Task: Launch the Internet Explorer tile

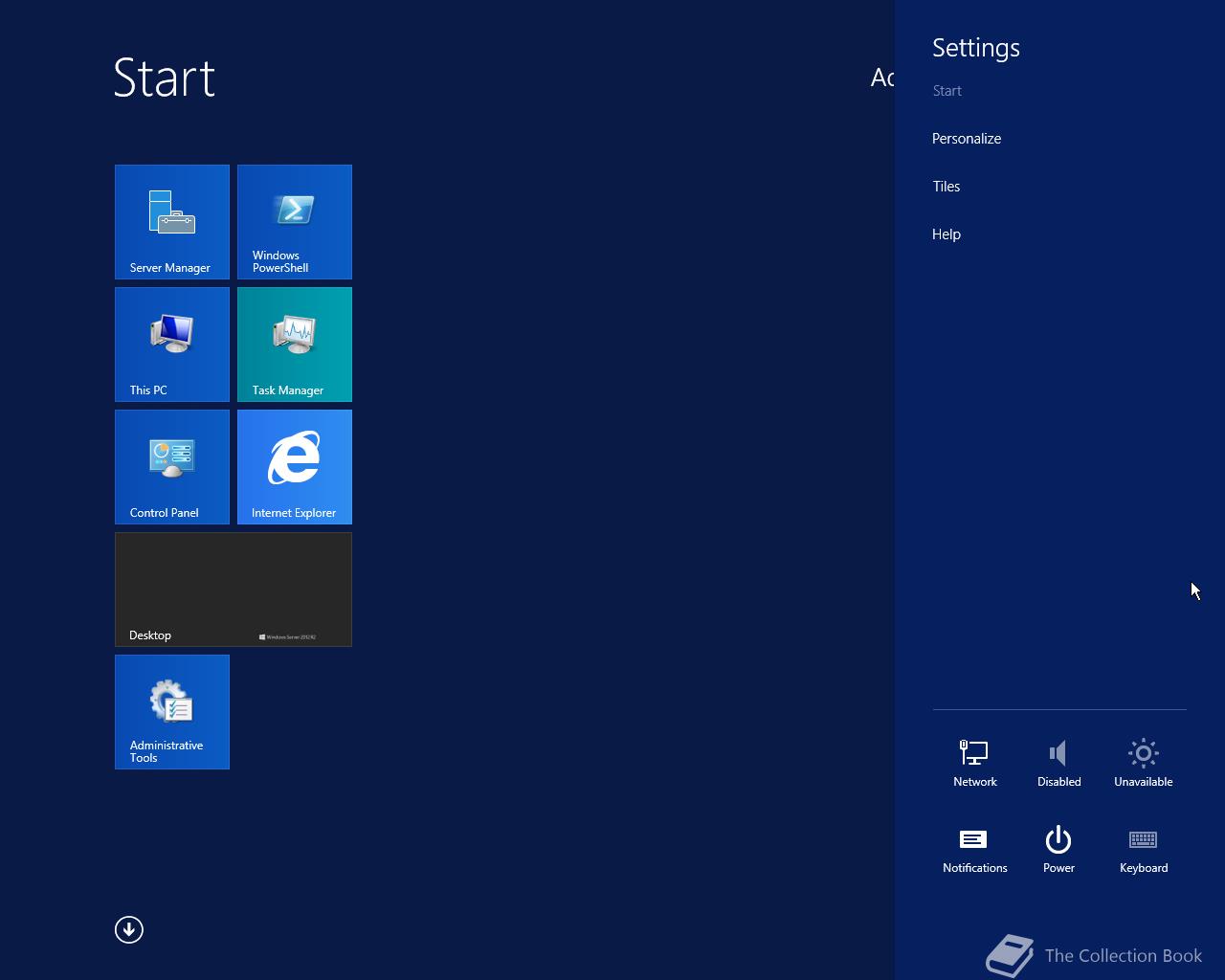Action: point(295,467)
